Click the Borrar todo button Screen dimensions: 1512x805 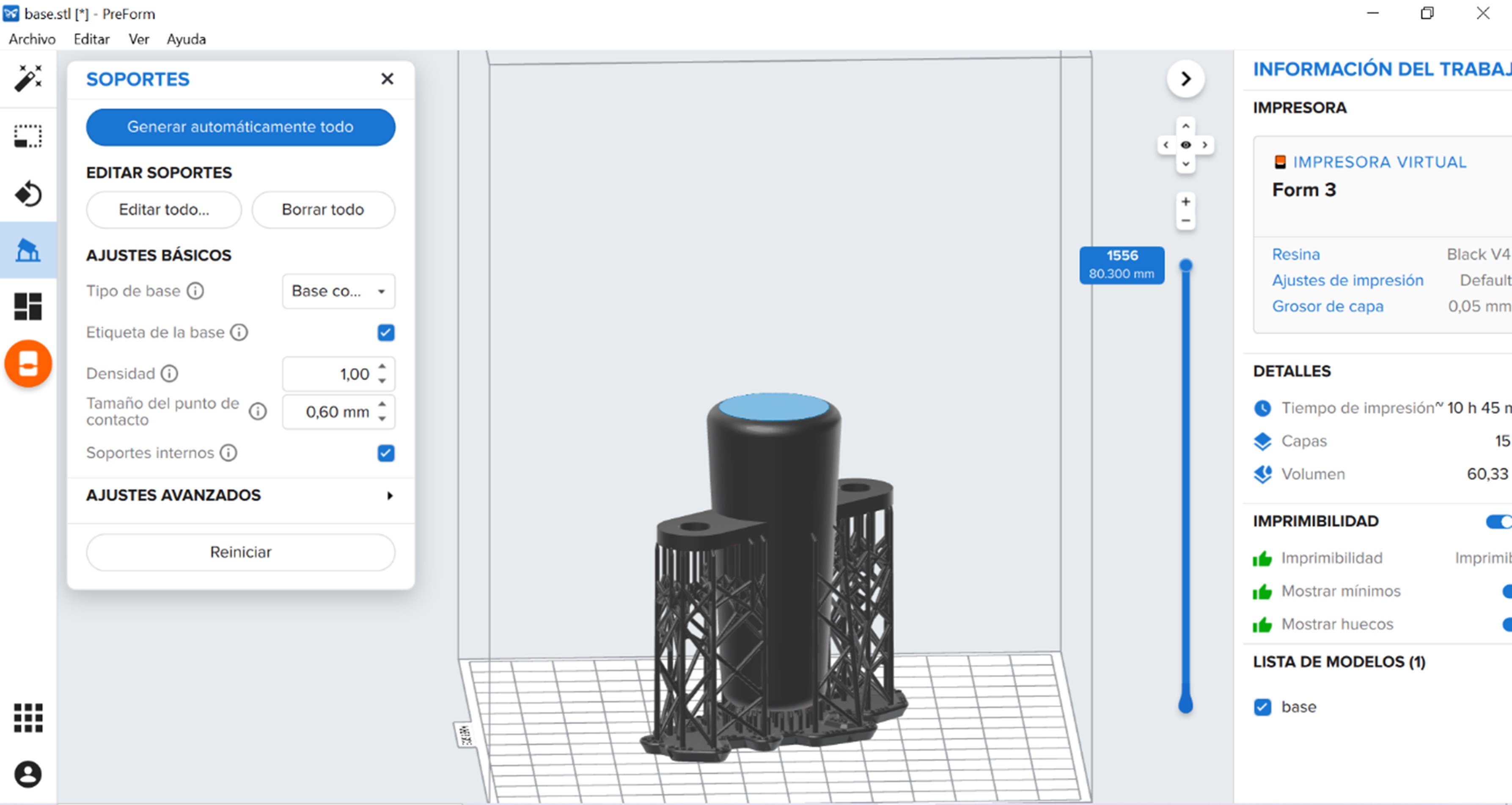[323, 210]
